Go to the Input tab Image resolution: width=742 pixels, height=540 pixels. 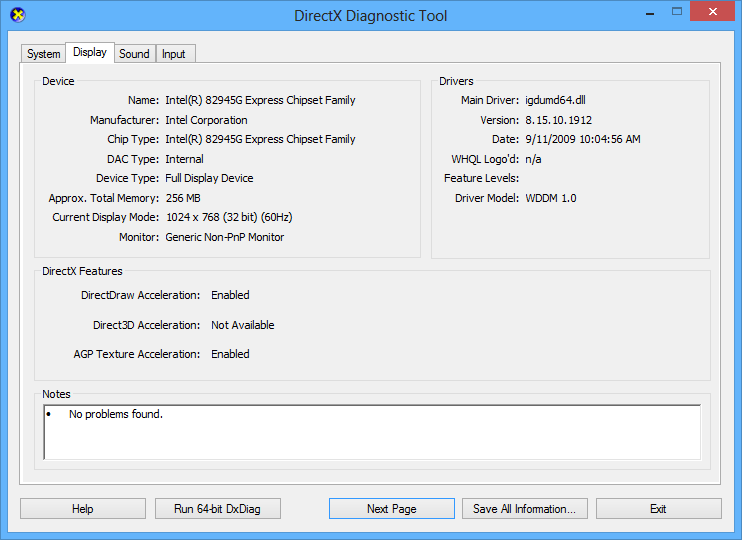click(174, 54)
